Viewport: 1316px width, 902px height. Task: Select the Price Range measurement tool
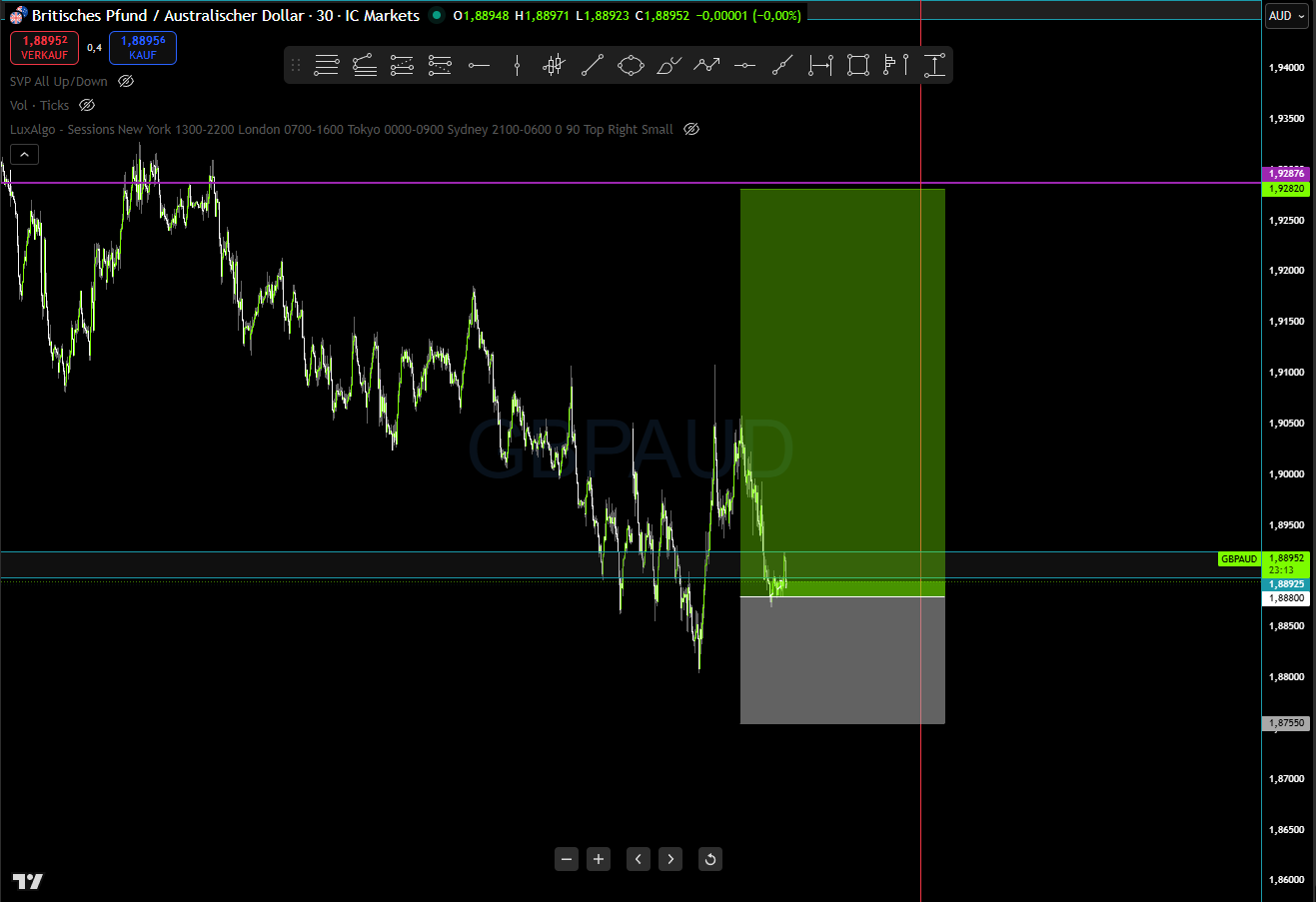933,64
